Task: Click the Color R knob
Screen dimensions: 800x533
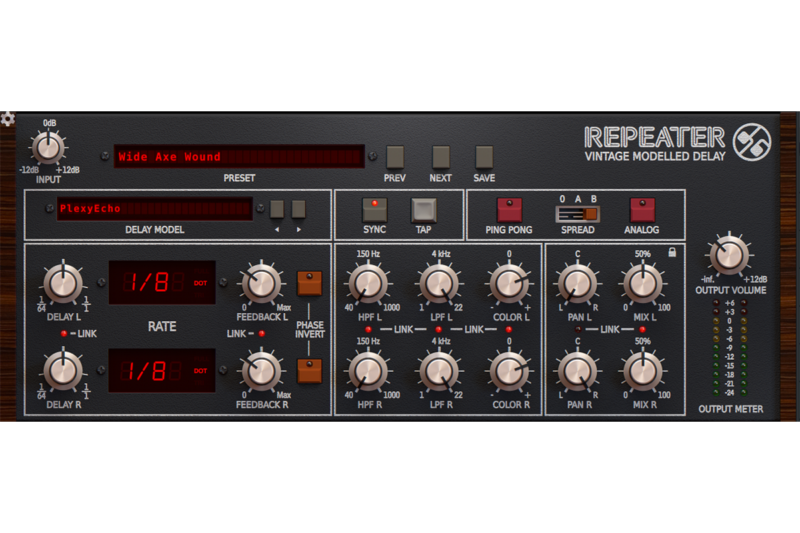Action: (x=508, y=371)
